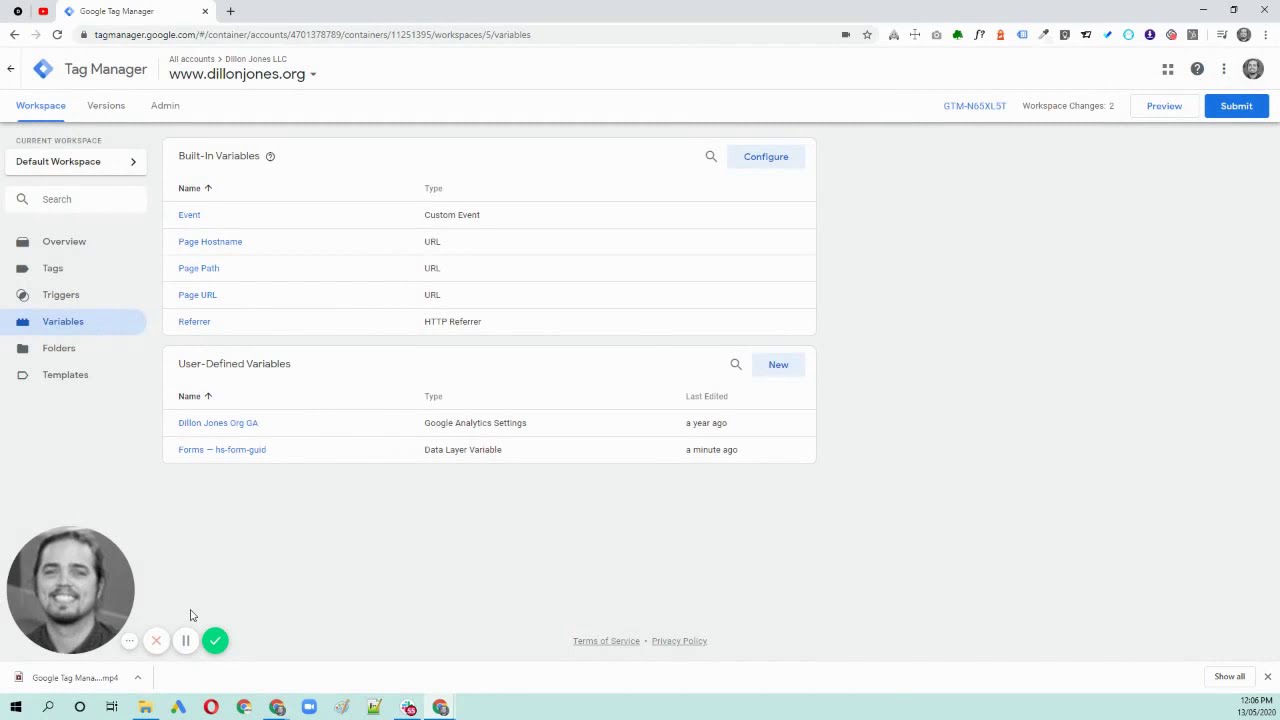Image resolution: width=1280 pixels, height=720 pixels.
Task: Click the Configure button
Action: [x=766, y=156]
